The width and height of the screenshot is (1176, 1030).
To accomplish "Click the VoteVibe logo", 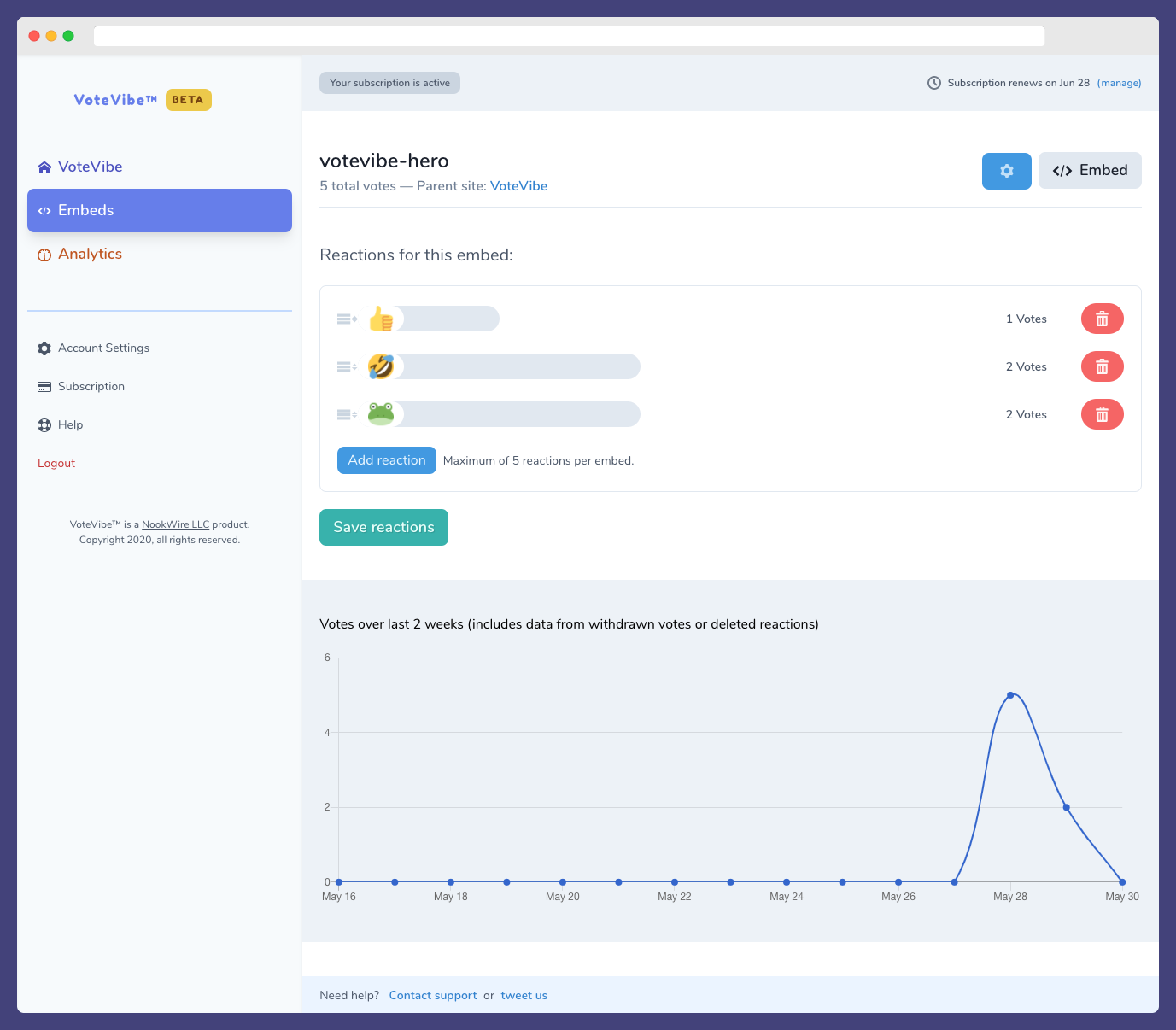I will point(115,100).
